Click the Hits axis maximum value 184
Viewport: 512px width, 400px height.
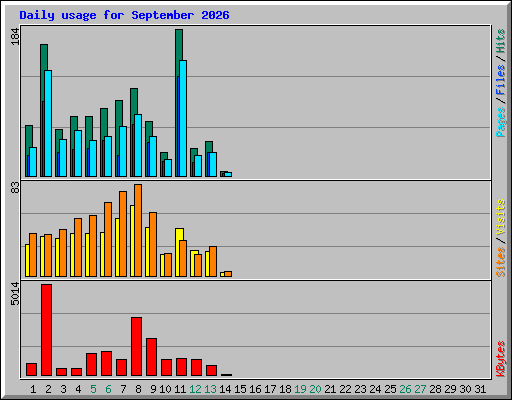pyautogui.click(x=15, y=37)
